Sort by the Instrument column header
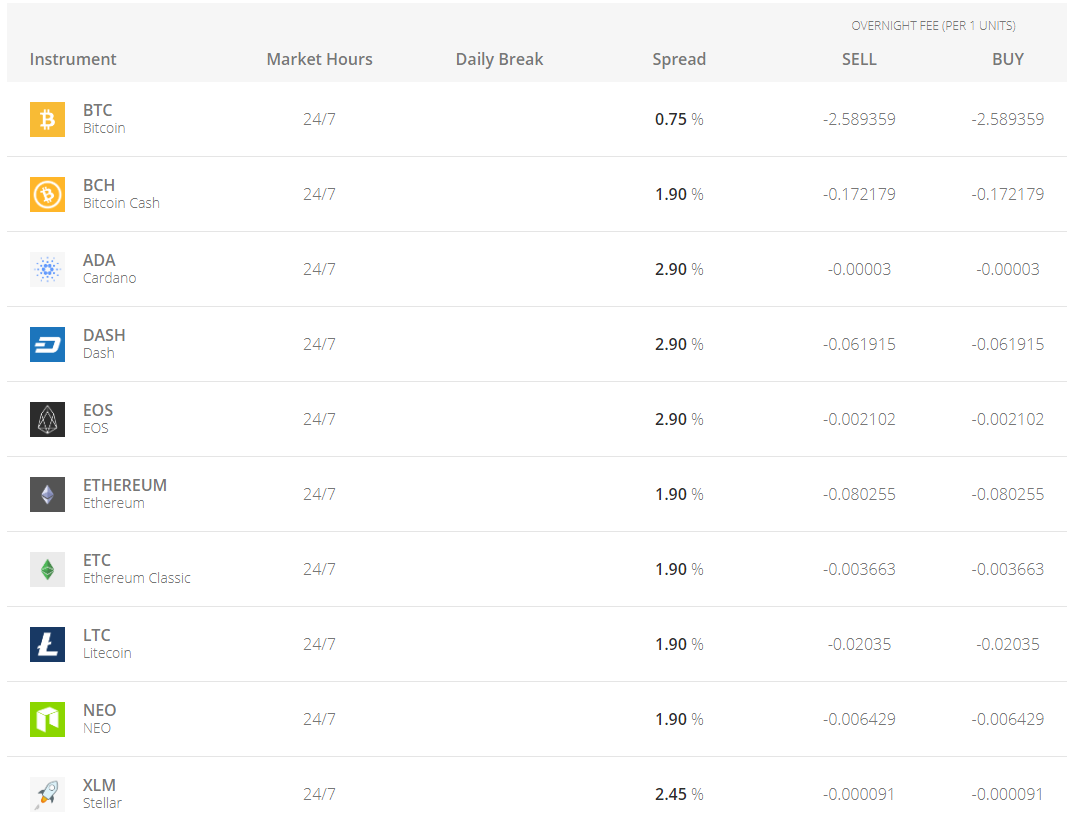Image resolution: width=1067 pixels, height=827 pixels. coord(73,59)
